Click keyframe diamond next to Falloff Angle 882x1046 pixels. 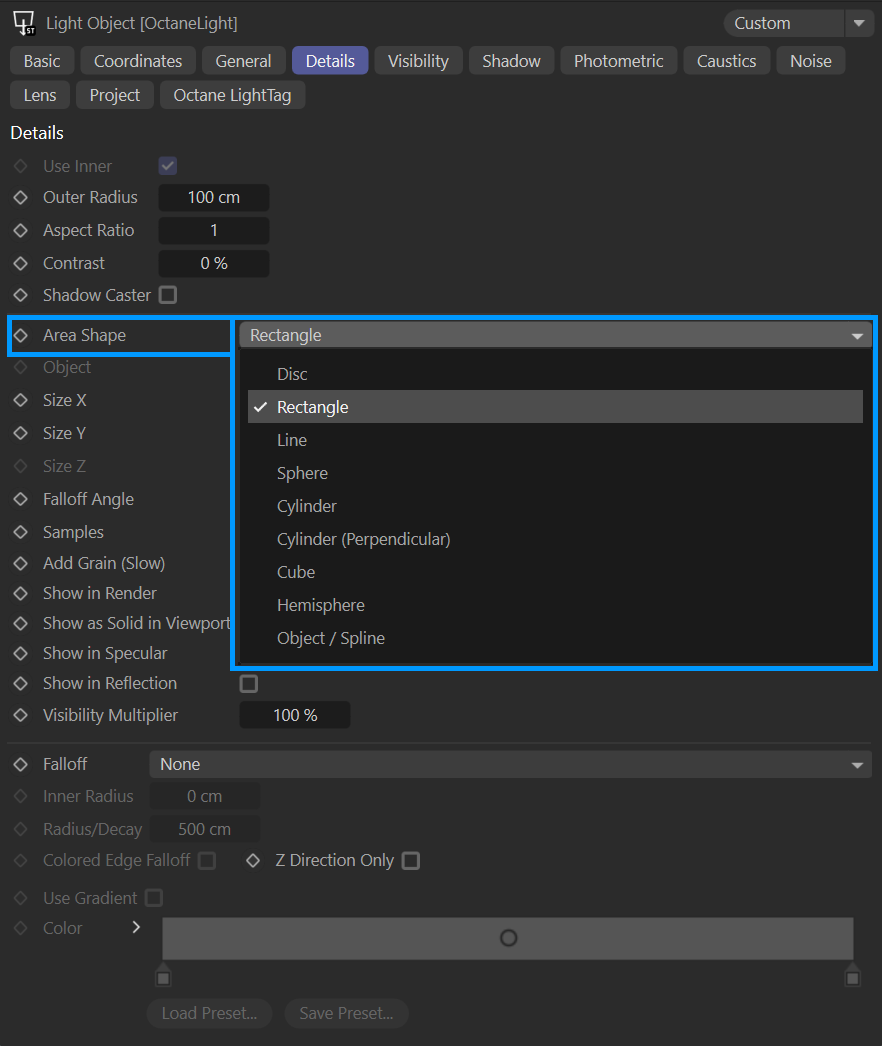point(20,500)
